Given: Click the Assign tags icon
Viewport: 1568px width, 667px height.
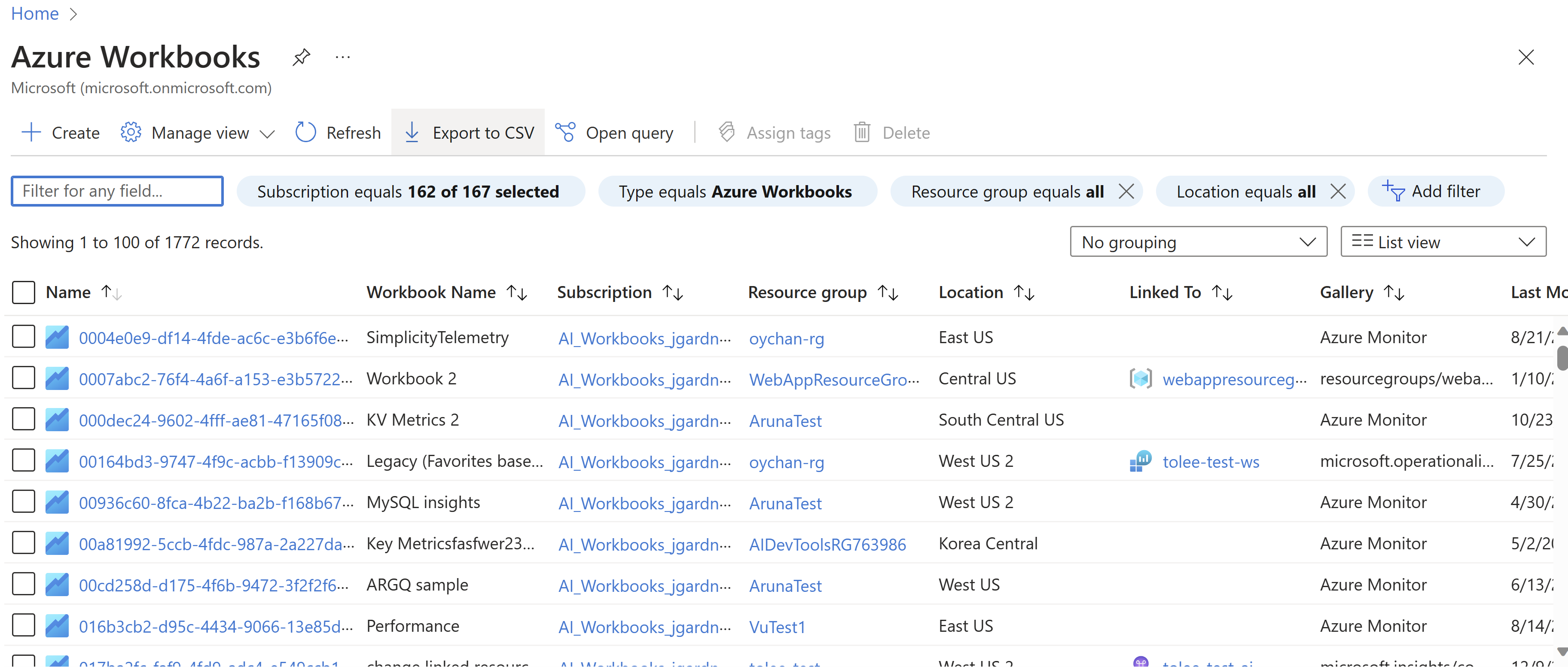Looking at the screenshot, I should (727, 132).
